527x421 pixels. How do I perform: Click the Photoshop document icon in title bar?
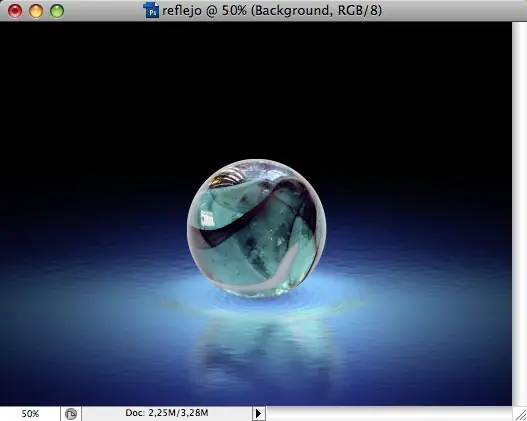(151, 10)
